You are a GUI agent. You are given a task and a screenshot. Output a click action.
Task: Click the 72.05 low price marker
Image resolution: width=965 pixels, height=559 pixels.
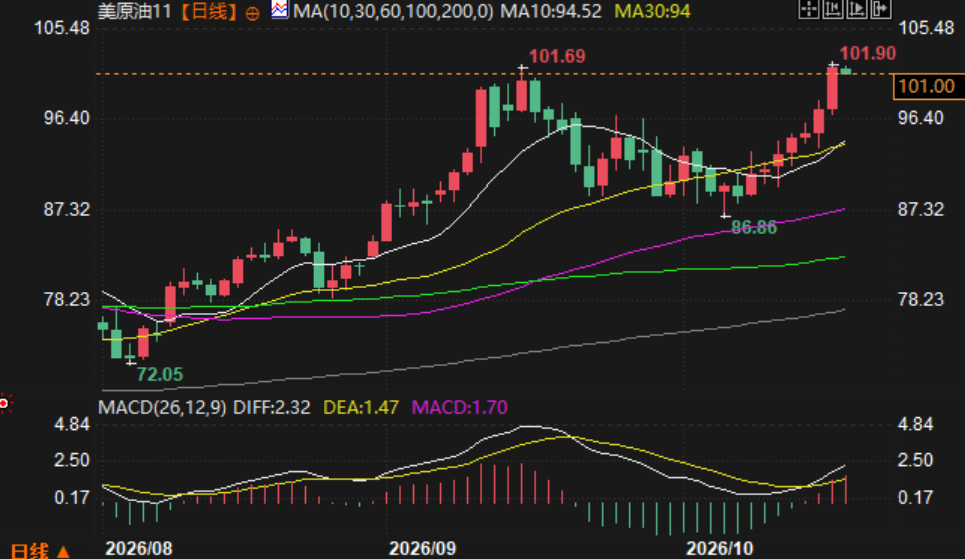point(160,374)
